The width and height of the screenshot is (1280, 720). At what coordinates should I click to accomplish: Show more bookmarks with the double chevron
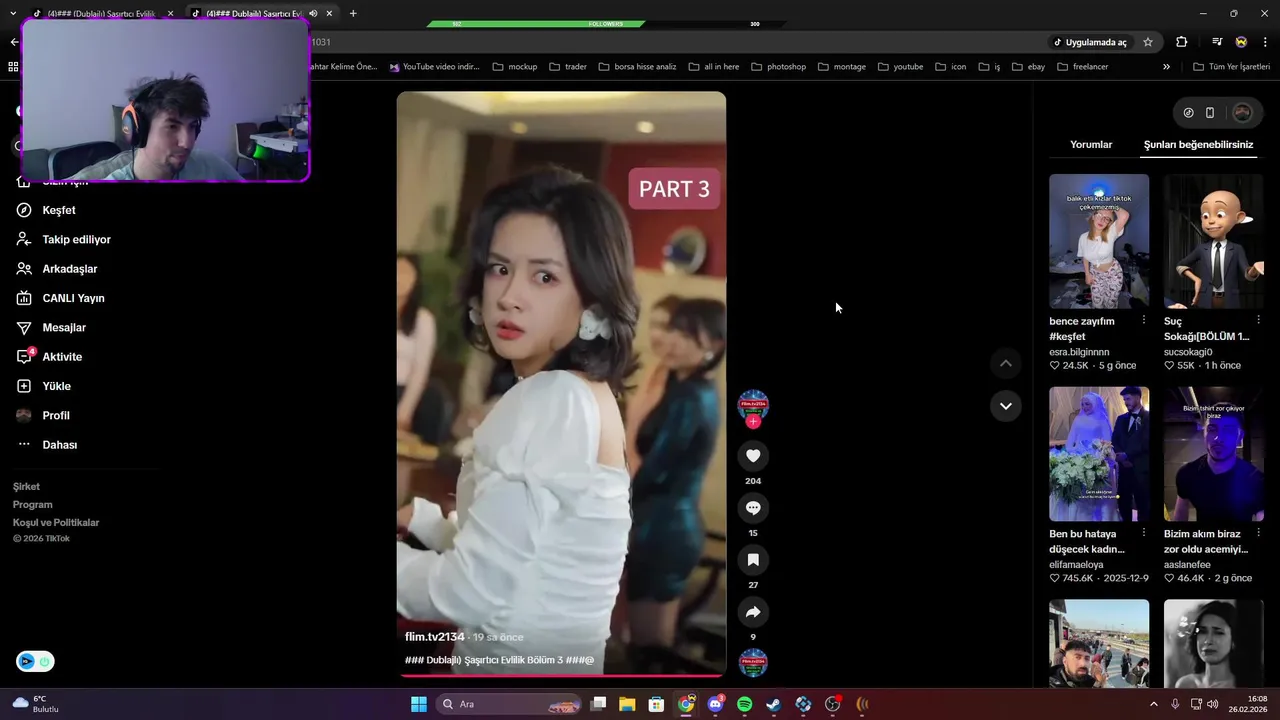pos(1166,67)
